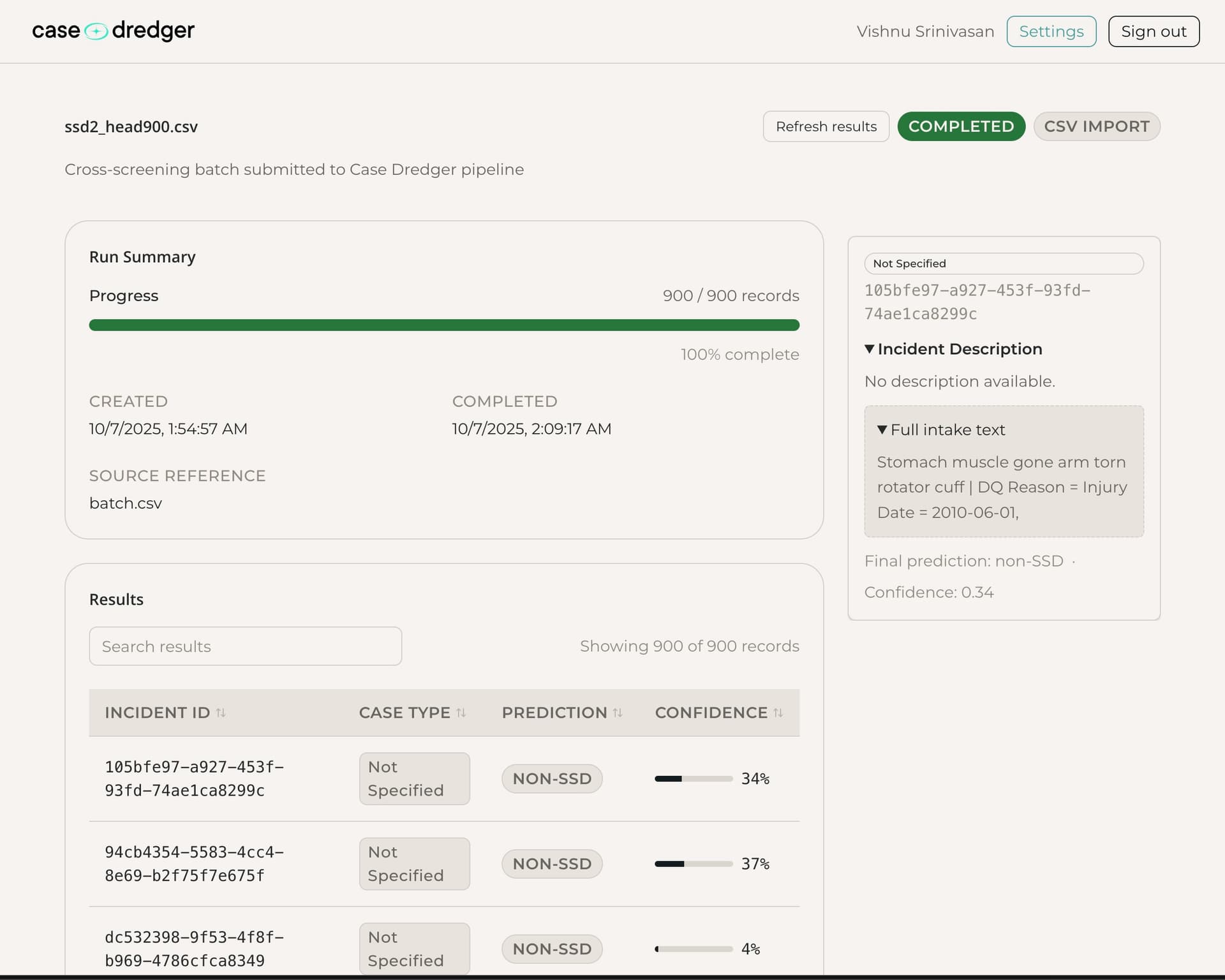This screenshot has height=980, width=1225.
Task: Click the green run progress bar
Action: (443, 325)
